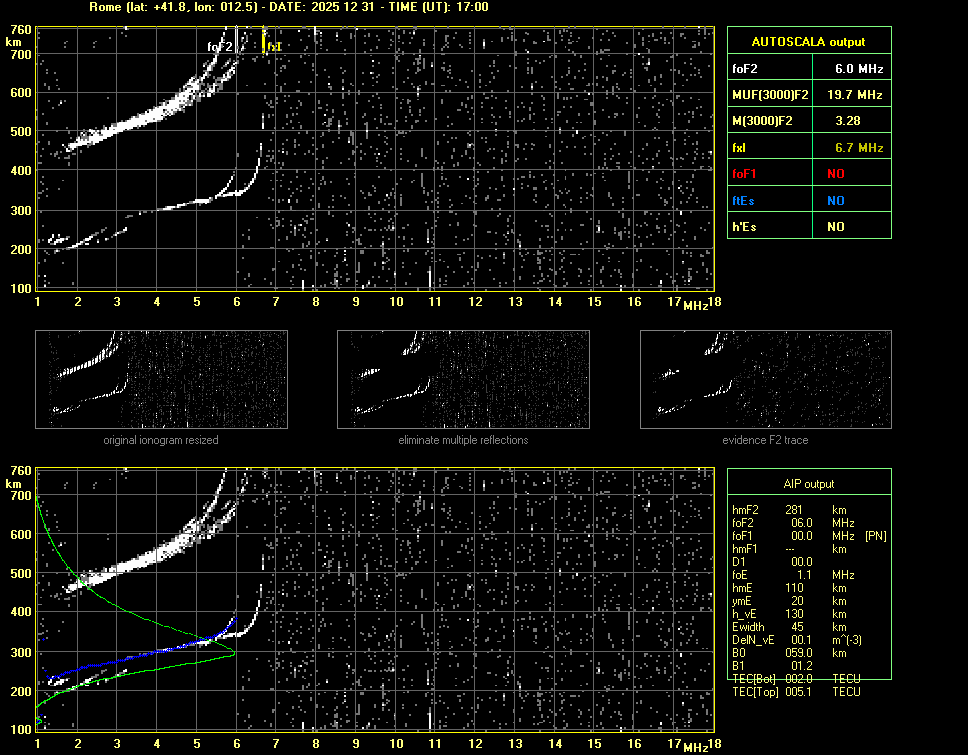Click the "original ionogram resized" thumbnail
Viewport: 968px width, 755px height.
tap(161, 379)
